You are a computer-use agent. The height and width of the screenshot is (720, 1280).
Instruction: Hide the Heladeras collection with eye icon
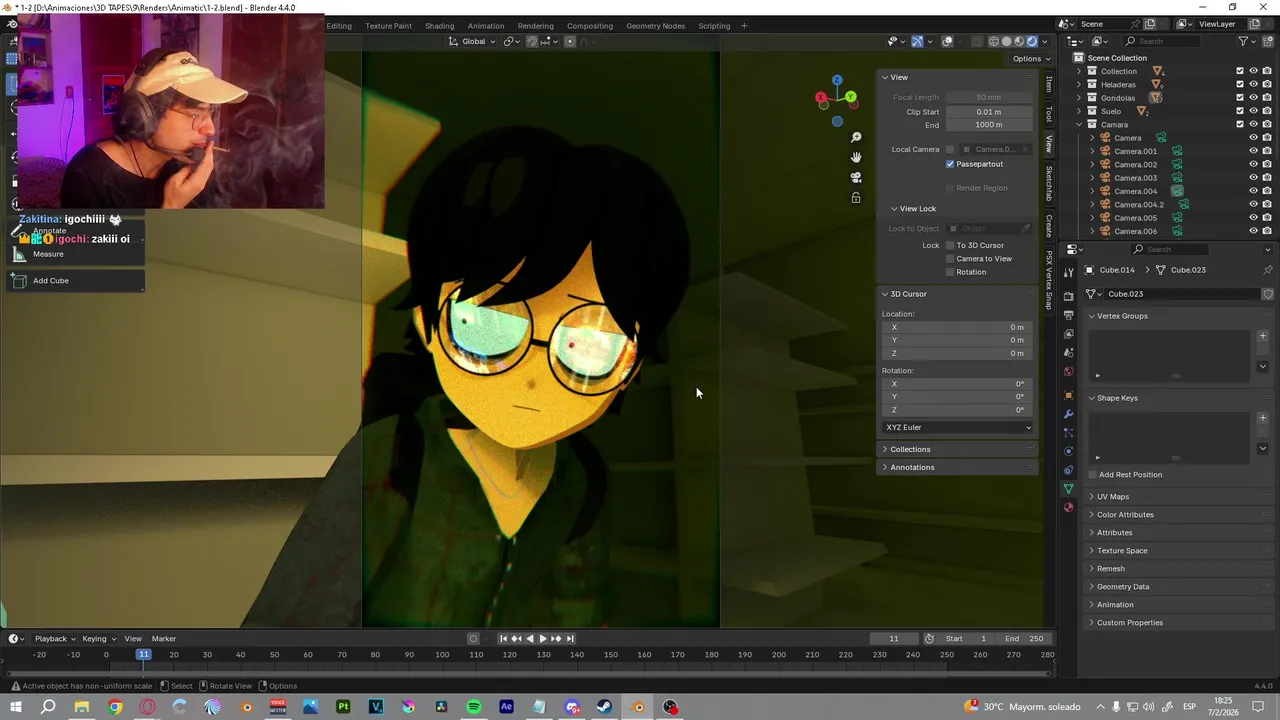[x=1253, y=84]
